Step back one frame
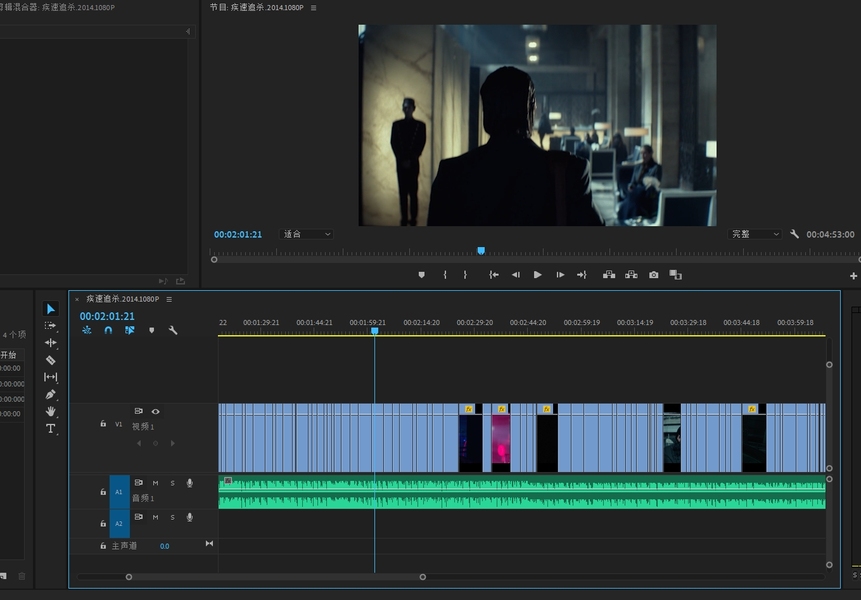This screenshot has width=861, height=600. (516, 274)
